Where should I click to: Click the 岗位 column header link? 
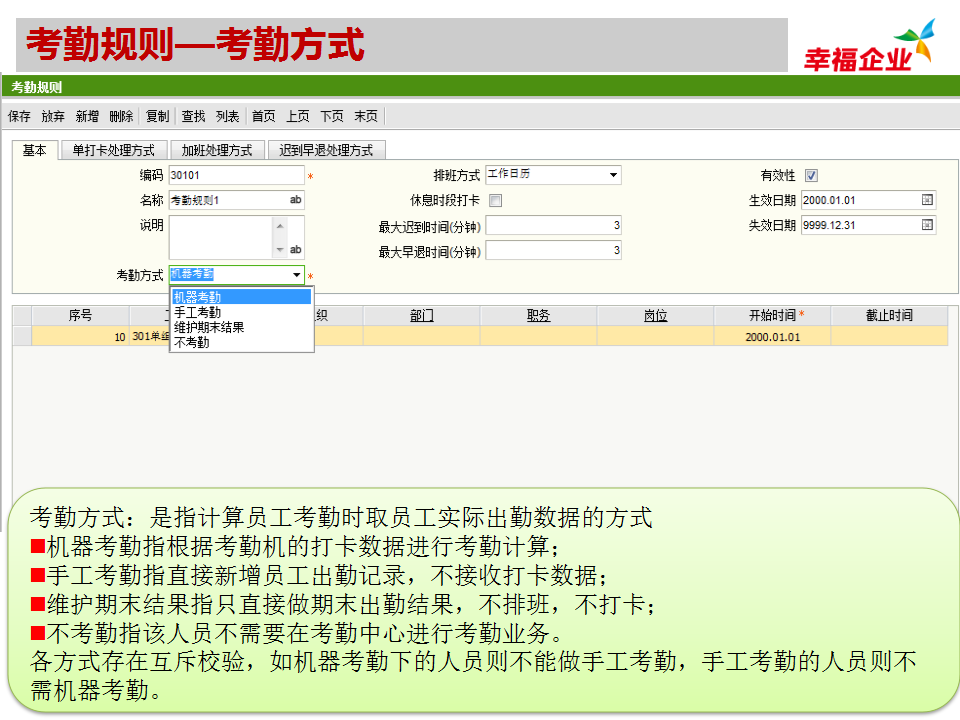[x=655, y=315]
